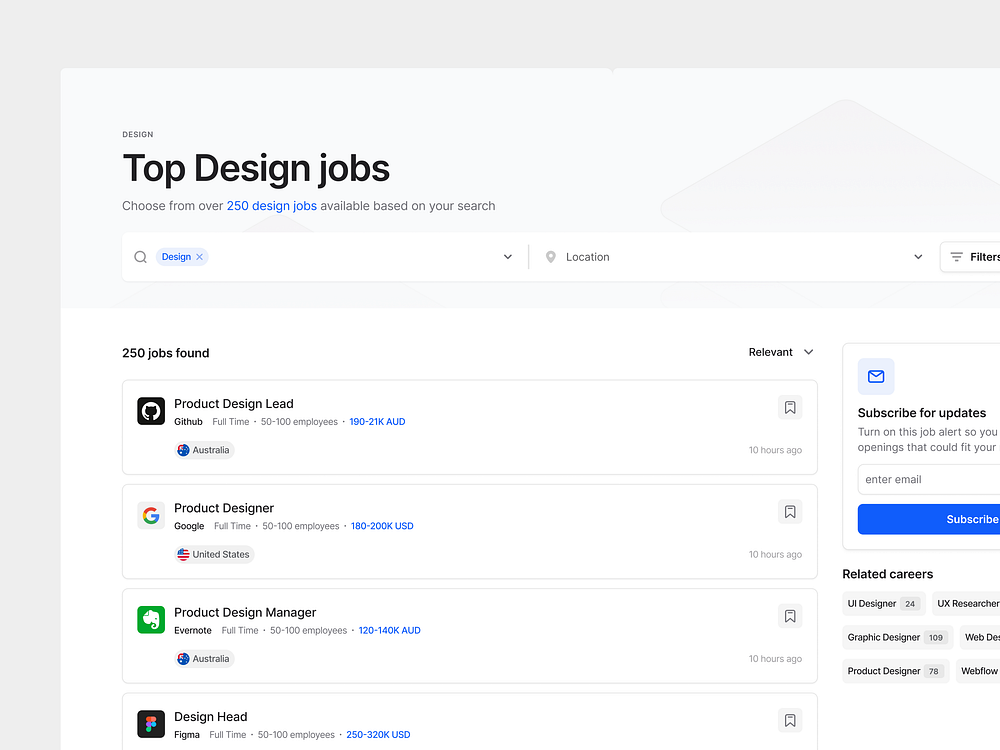Click the Google company logo icon
The width and height of the screenshot is (1000, 750).
151,515
